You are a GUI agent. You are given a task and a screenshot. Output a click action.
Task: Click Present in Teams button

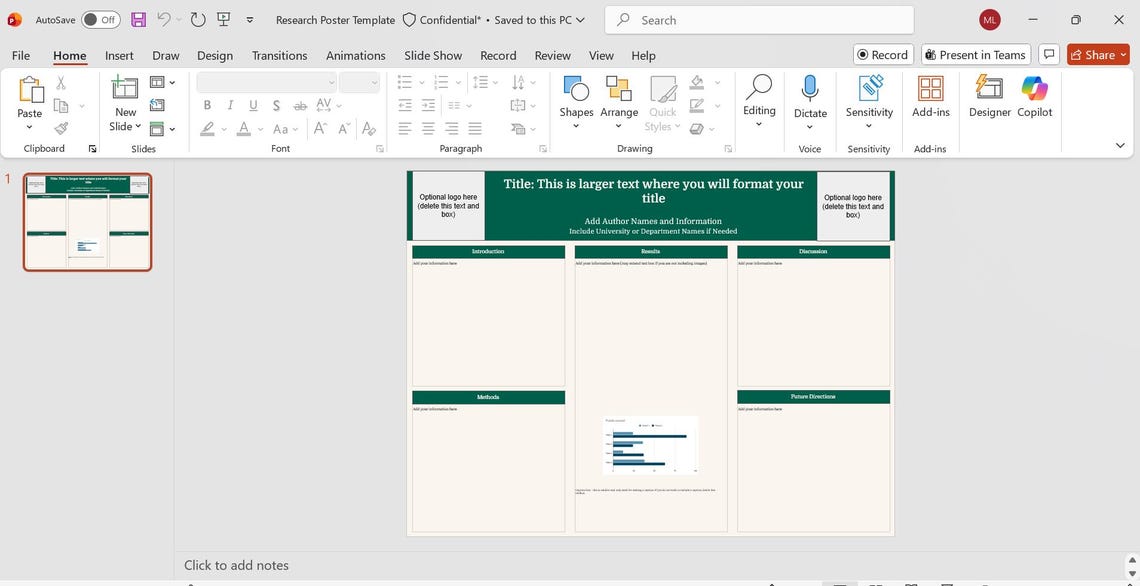pos(976,55)
